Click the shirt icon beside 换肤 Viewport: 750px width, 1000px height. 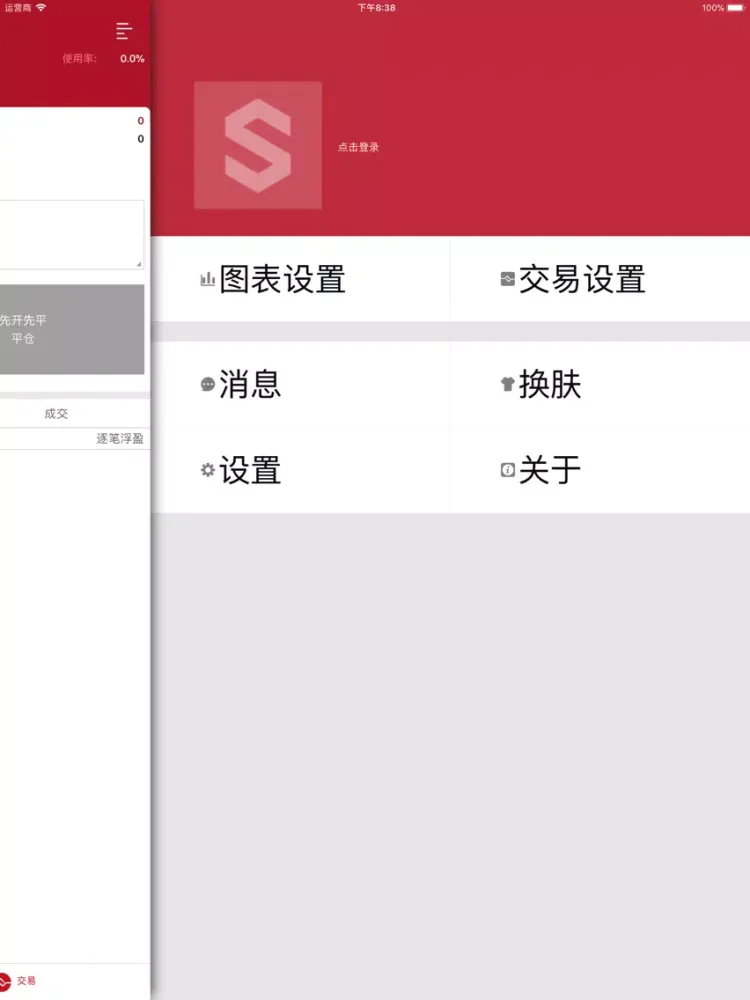pyautogui.click(x=508, y=384)
